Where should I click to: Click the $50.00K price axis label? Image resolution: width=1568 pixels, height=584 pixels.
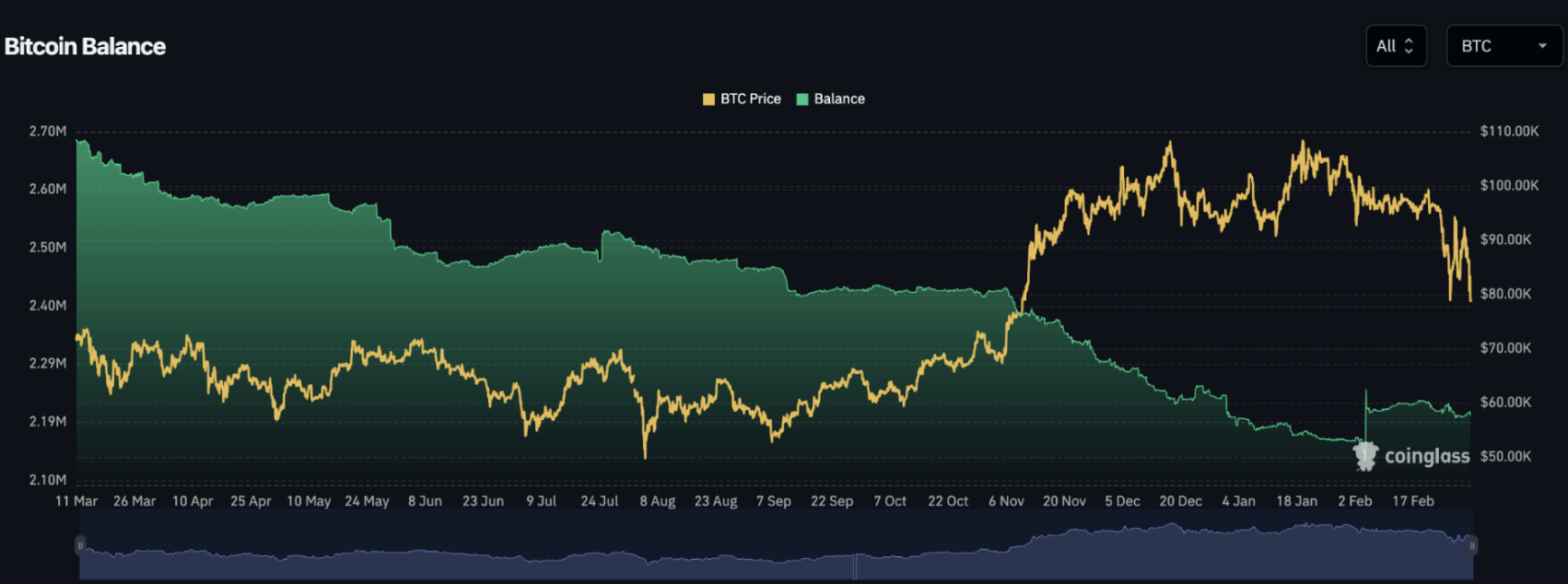1505,456
